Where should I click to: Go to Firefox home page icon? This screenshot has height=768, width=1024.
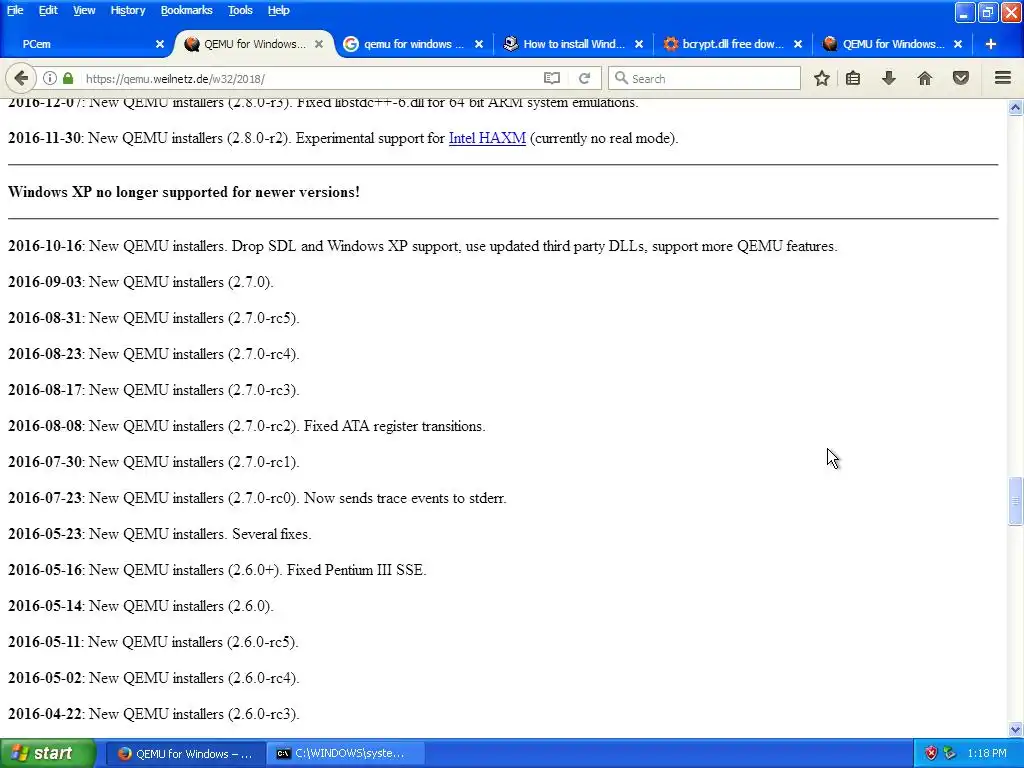click(925, 78)
